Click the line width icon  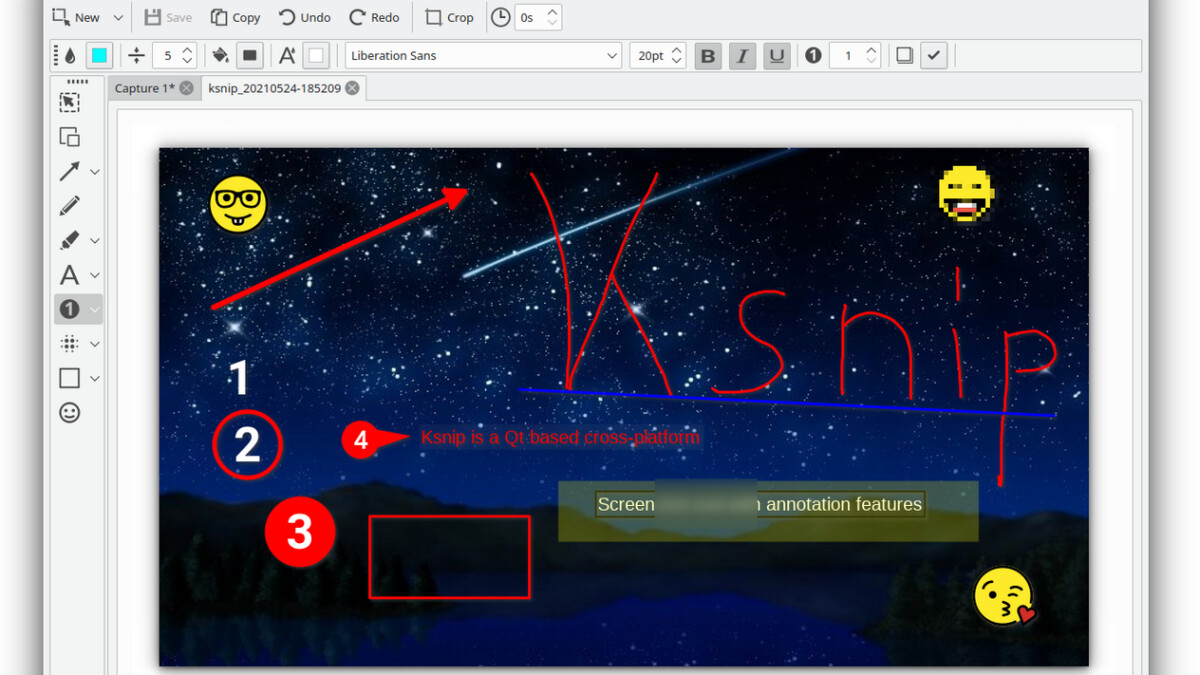tap(137, 56)
